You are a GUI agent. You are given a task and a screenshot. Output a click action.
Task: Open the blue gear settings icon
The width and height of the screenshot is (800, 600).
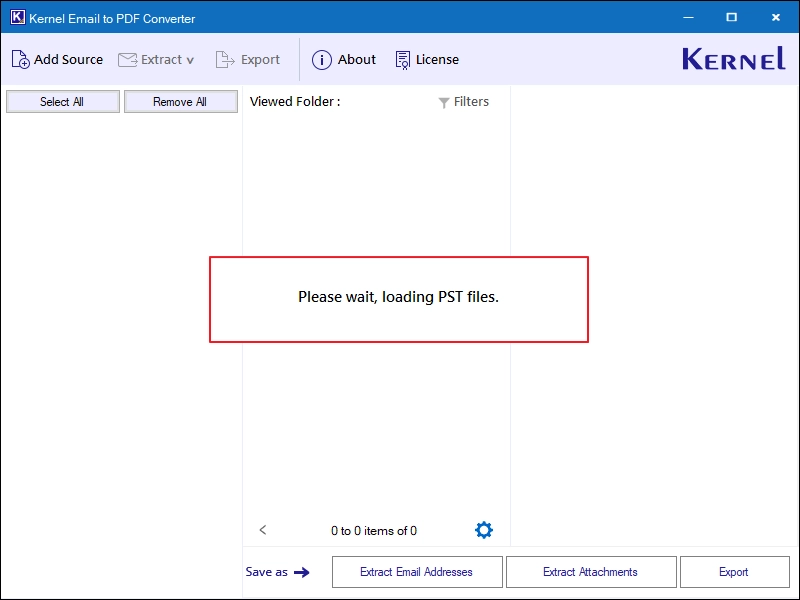pos(484,530)
